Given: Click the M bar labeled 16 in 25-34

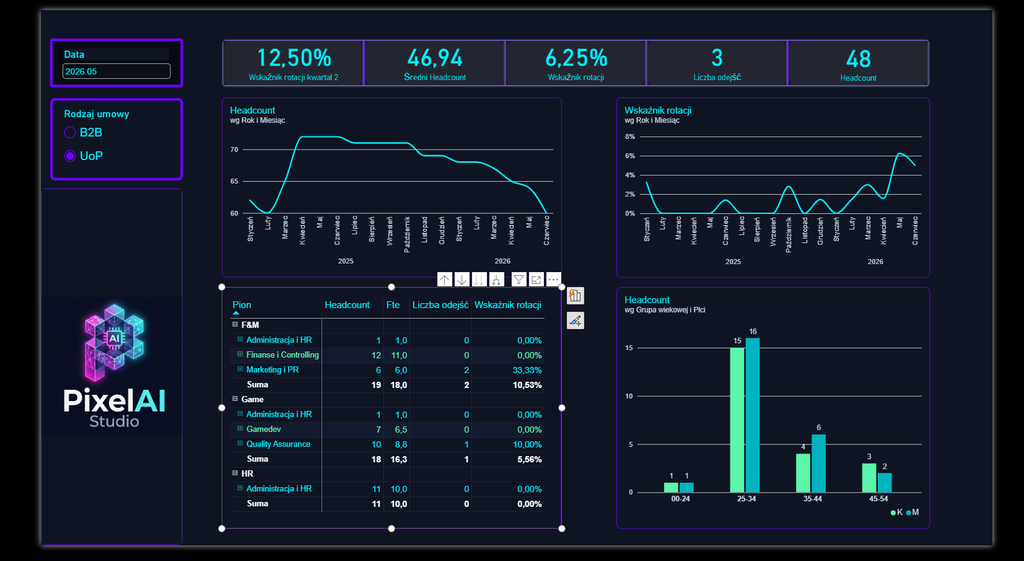Looking at the screenshot, I should pos(753,415).
